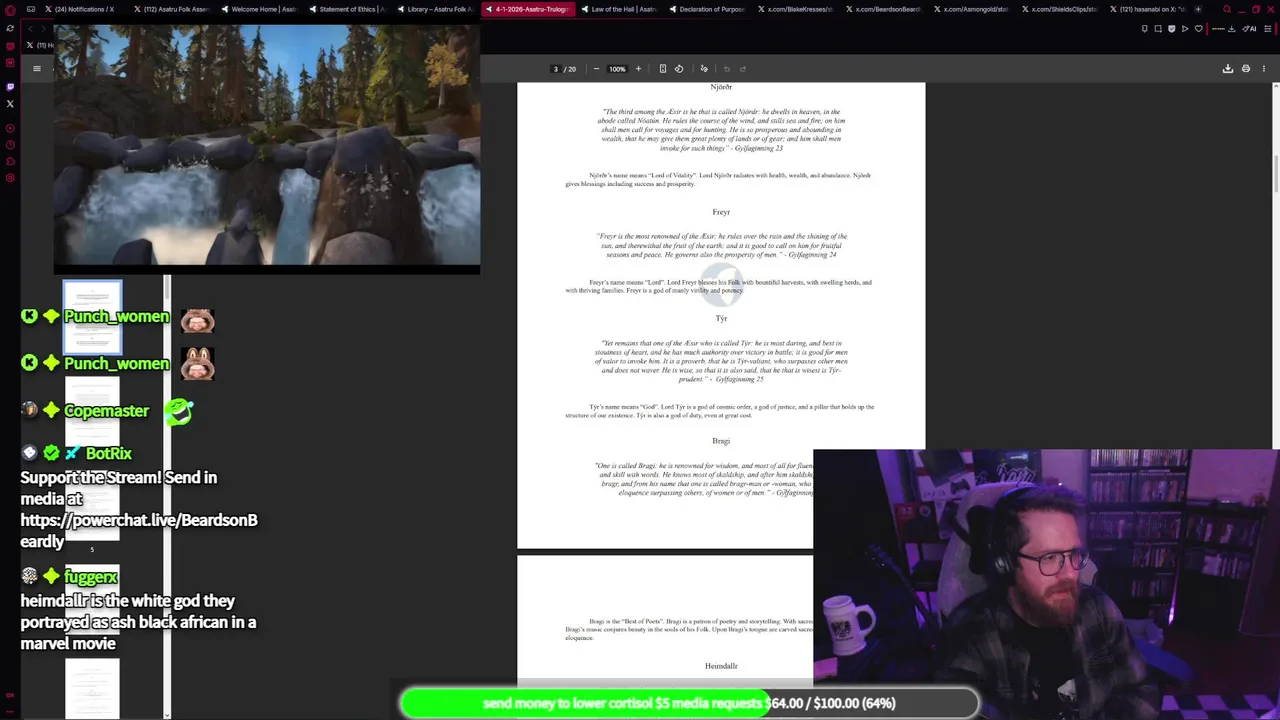Click the play icon in address bar
This screenshot has height=720, width=1280.
tap(1185, 28)
